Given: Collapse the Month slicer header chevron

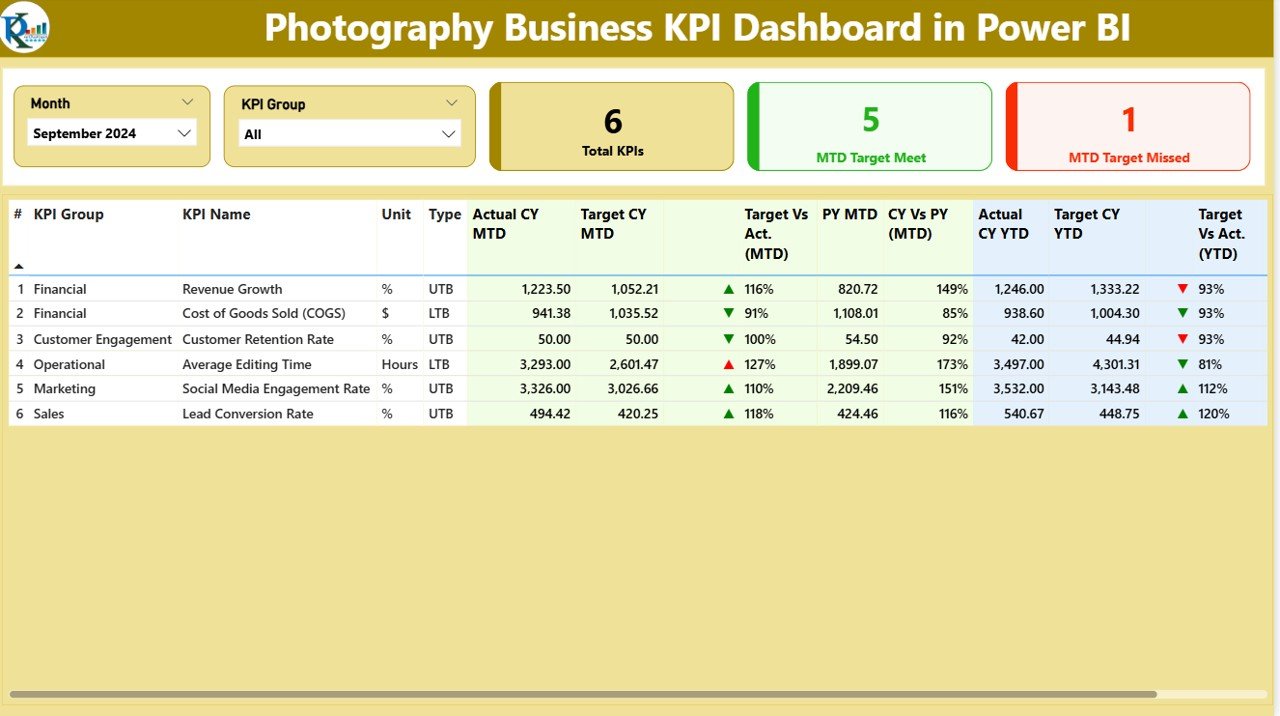Looking at the screenshot, I should (187, 102).
